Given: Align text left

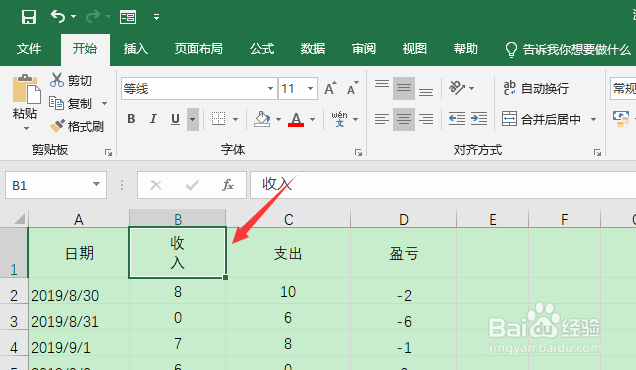Looking at the screenshot, I should pyautogui.click(x=382, y=119).
